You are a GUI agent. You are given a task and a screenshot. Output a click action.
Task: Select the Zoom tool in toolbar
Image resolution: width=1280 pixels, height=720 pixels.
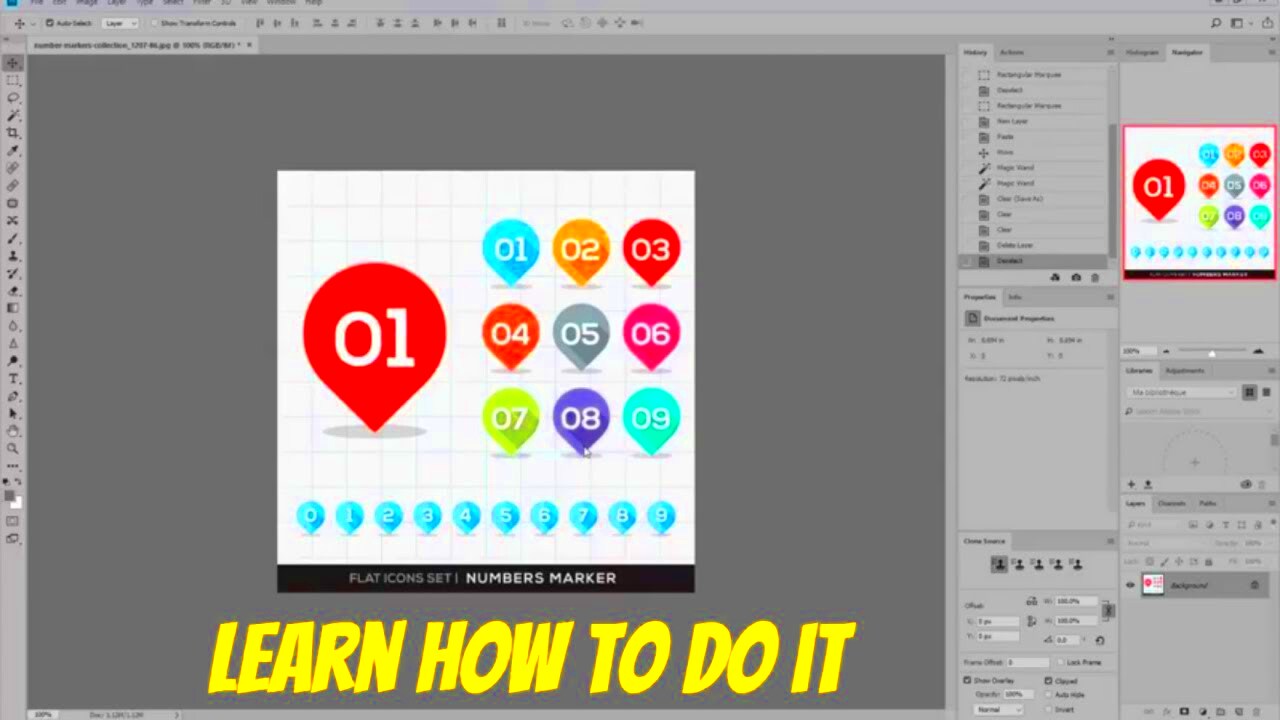13,448
